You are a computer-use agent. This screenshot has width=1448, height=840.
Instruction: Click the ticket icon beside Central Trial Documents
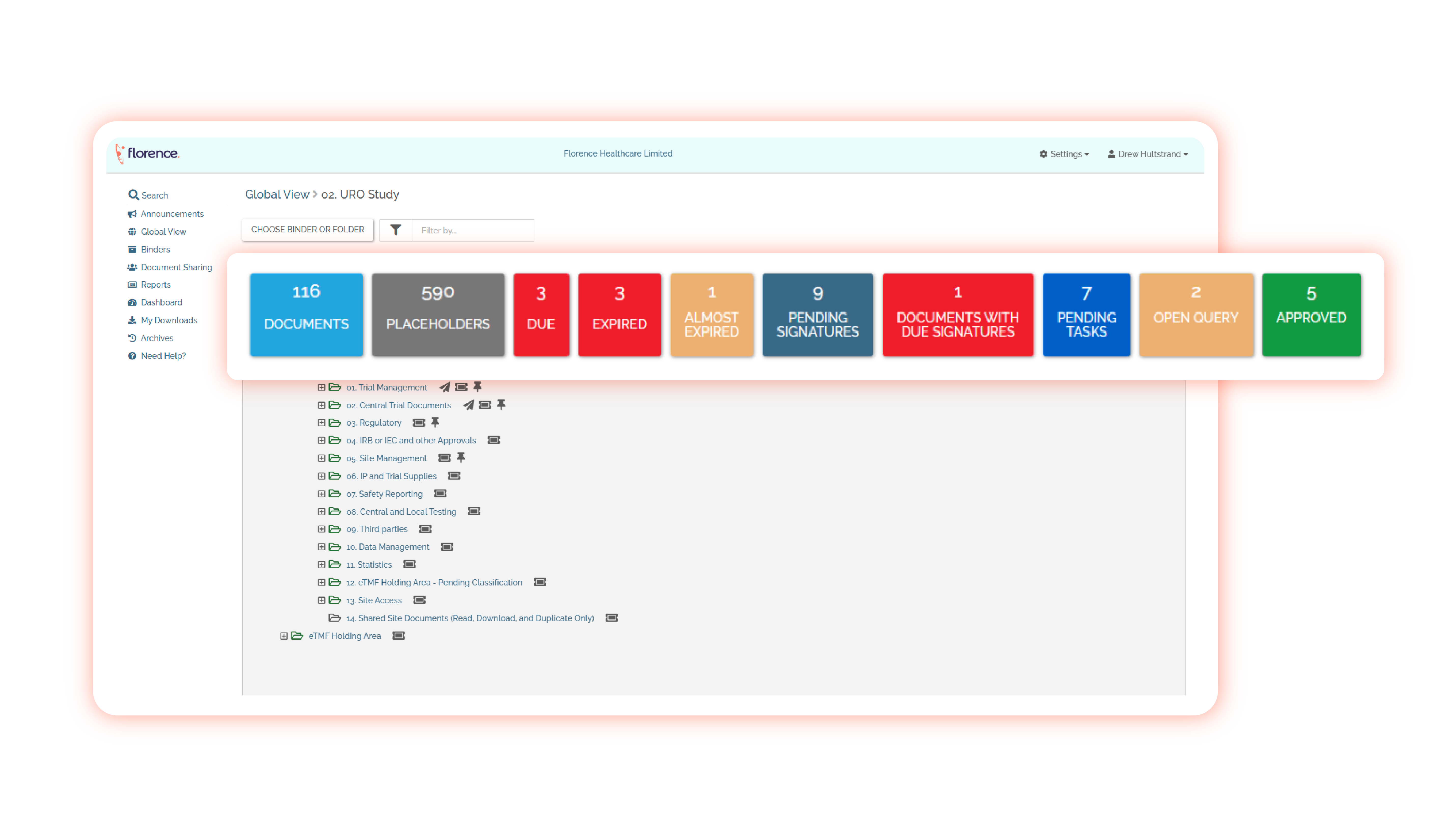(x=485, y=405)
